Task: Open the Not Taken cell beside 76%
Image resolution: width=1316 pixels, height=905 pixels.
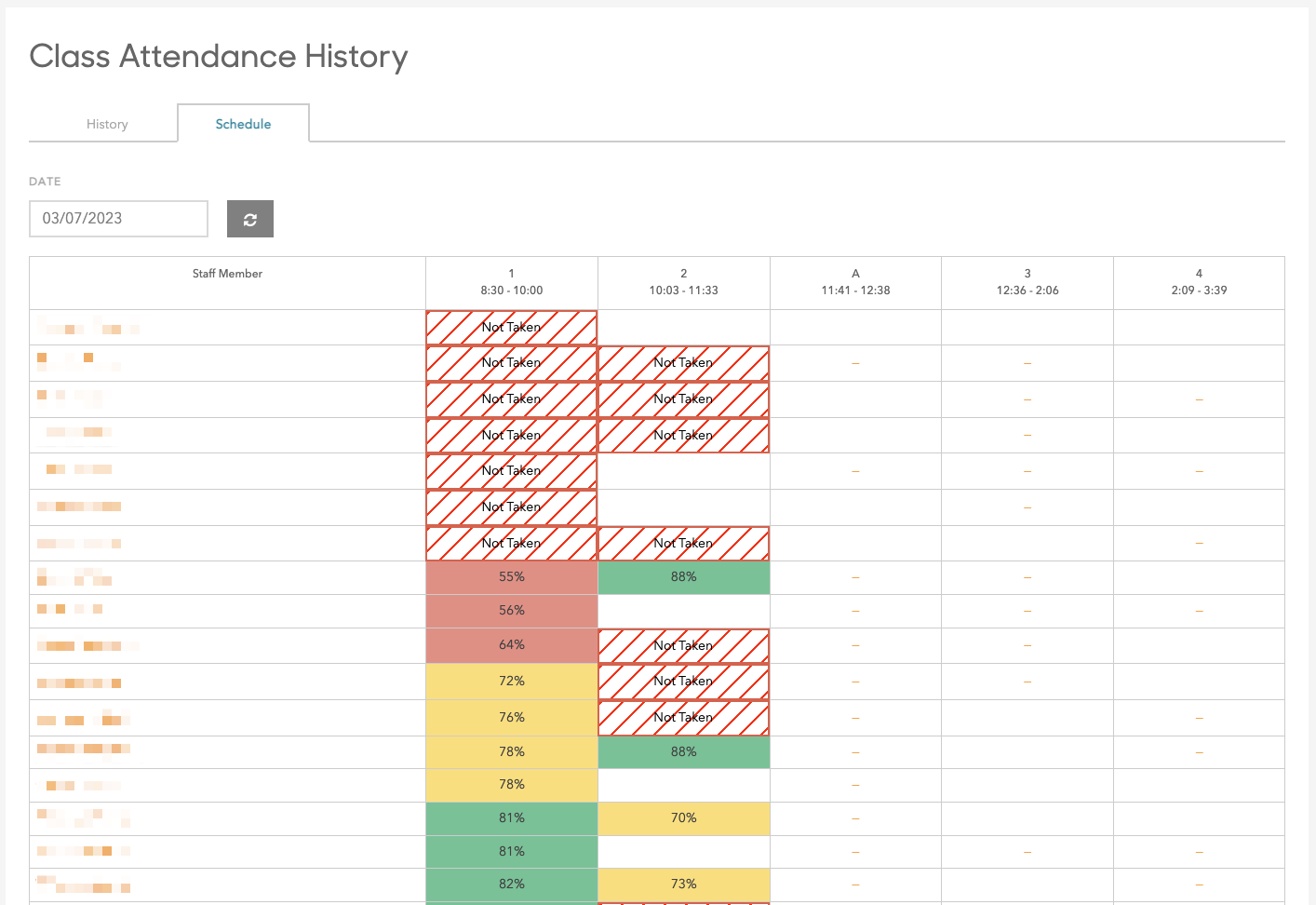Action: coord(683,718)
